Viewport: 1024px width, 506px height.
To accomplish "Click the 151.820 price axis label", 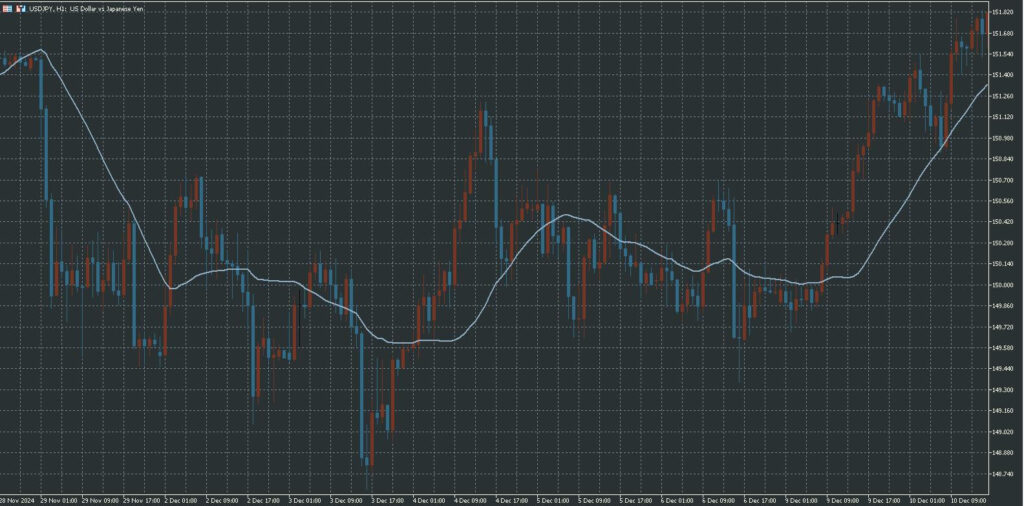I will click(x=1002, y=12).
